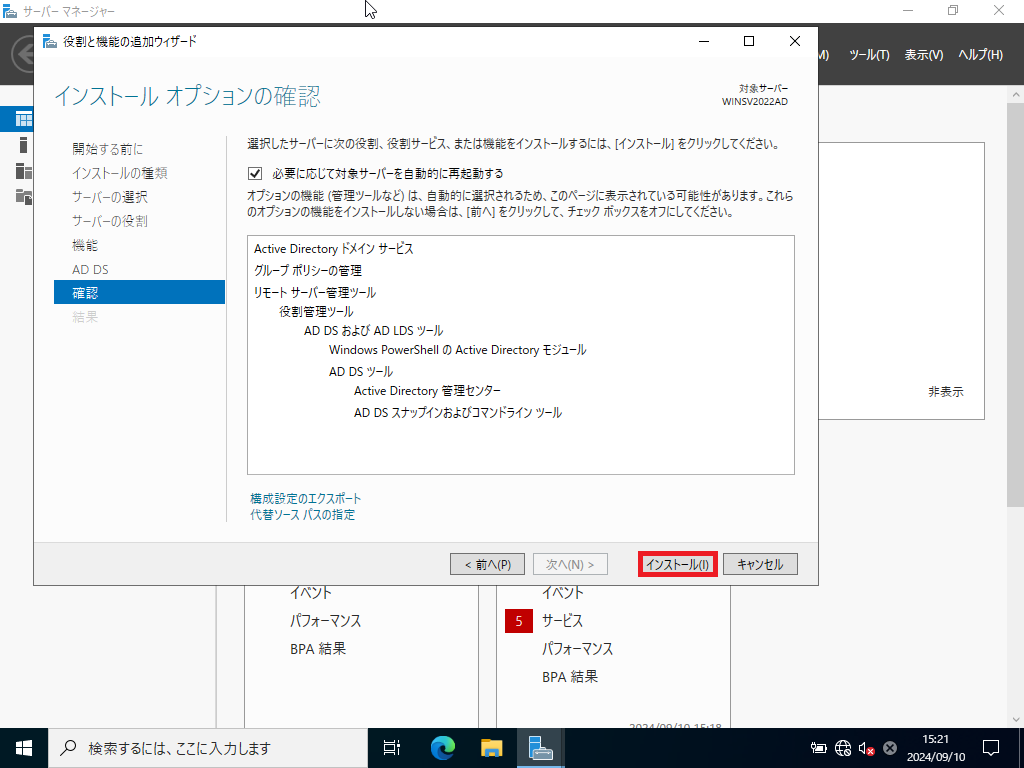
Task: Click BPA 結果 in the left tile
Action: click(x=318, y=649)
